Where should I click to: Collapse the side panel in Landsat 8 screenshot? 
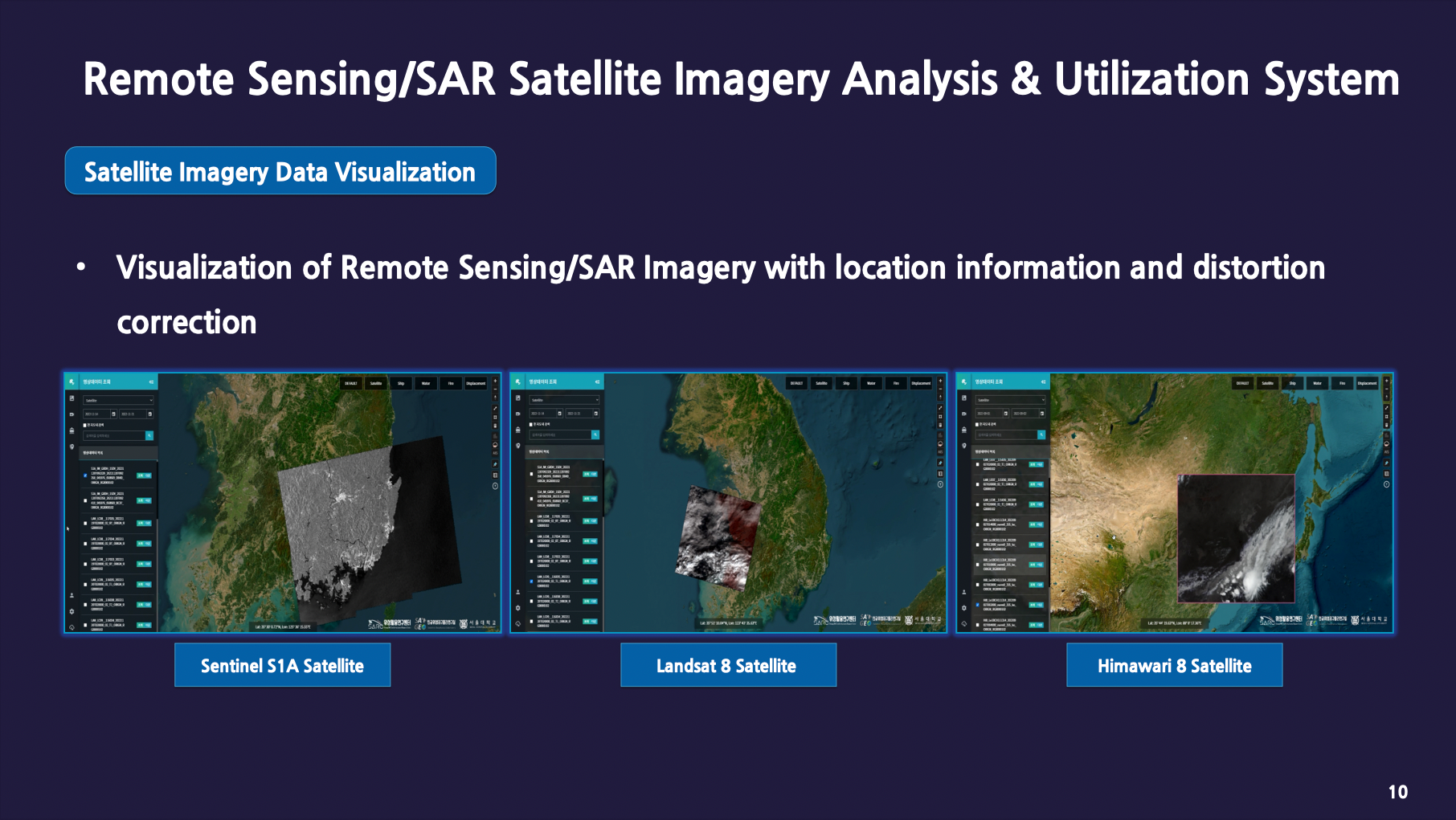pyautogui.click(x=597, y=381)
